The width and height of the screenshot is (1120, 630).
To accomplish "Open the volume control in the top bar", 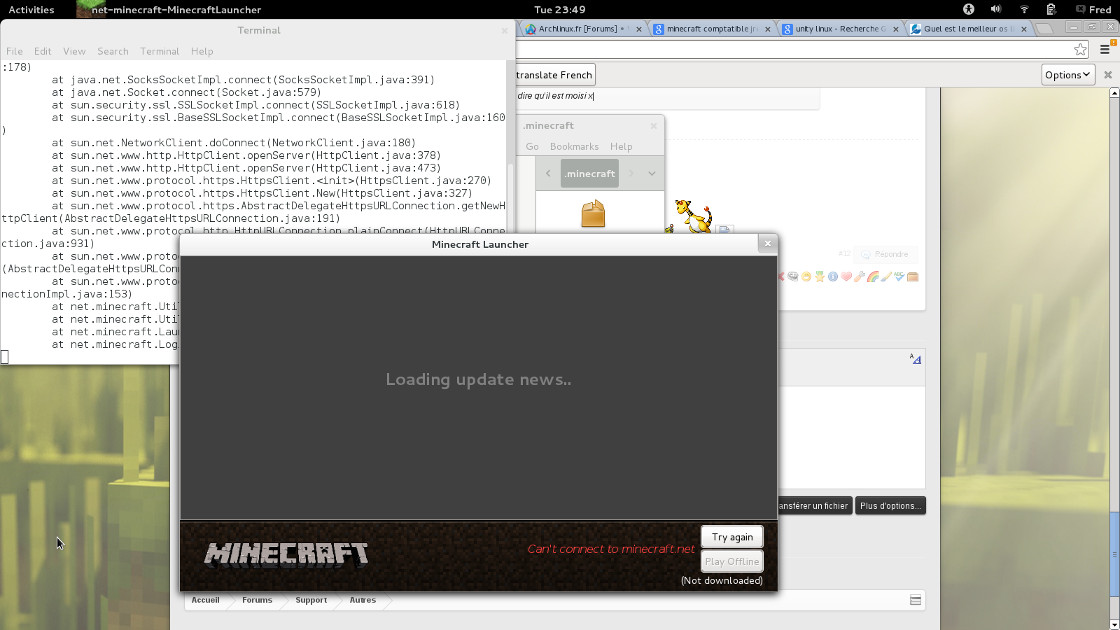I will point(996,9).
